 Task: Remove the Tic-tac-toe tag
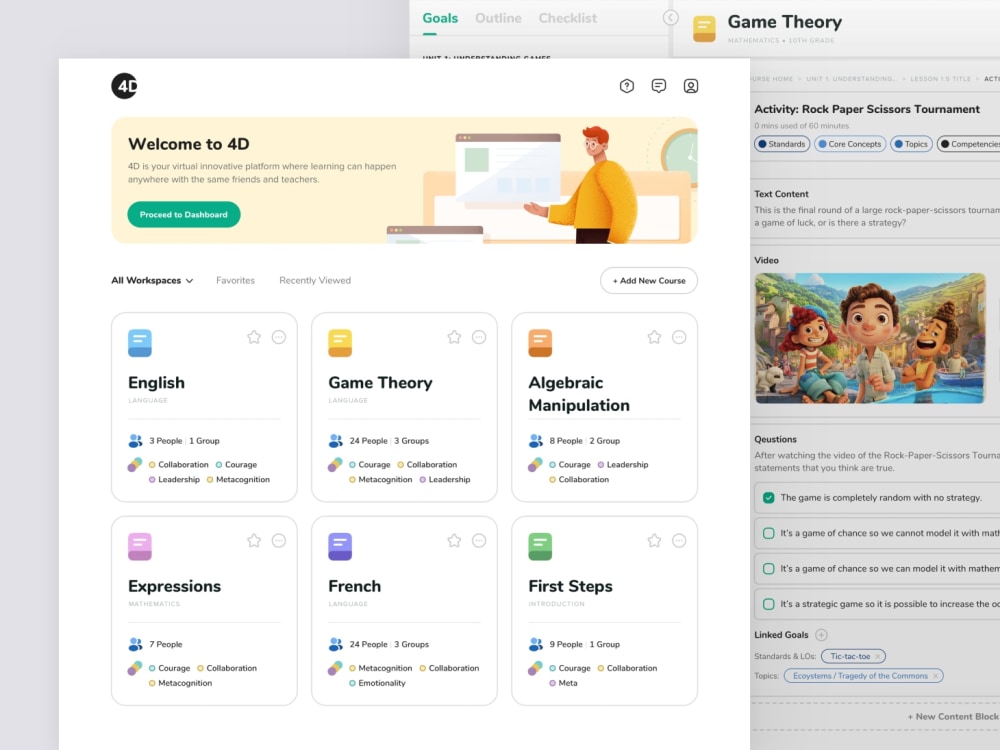point(878,656)
